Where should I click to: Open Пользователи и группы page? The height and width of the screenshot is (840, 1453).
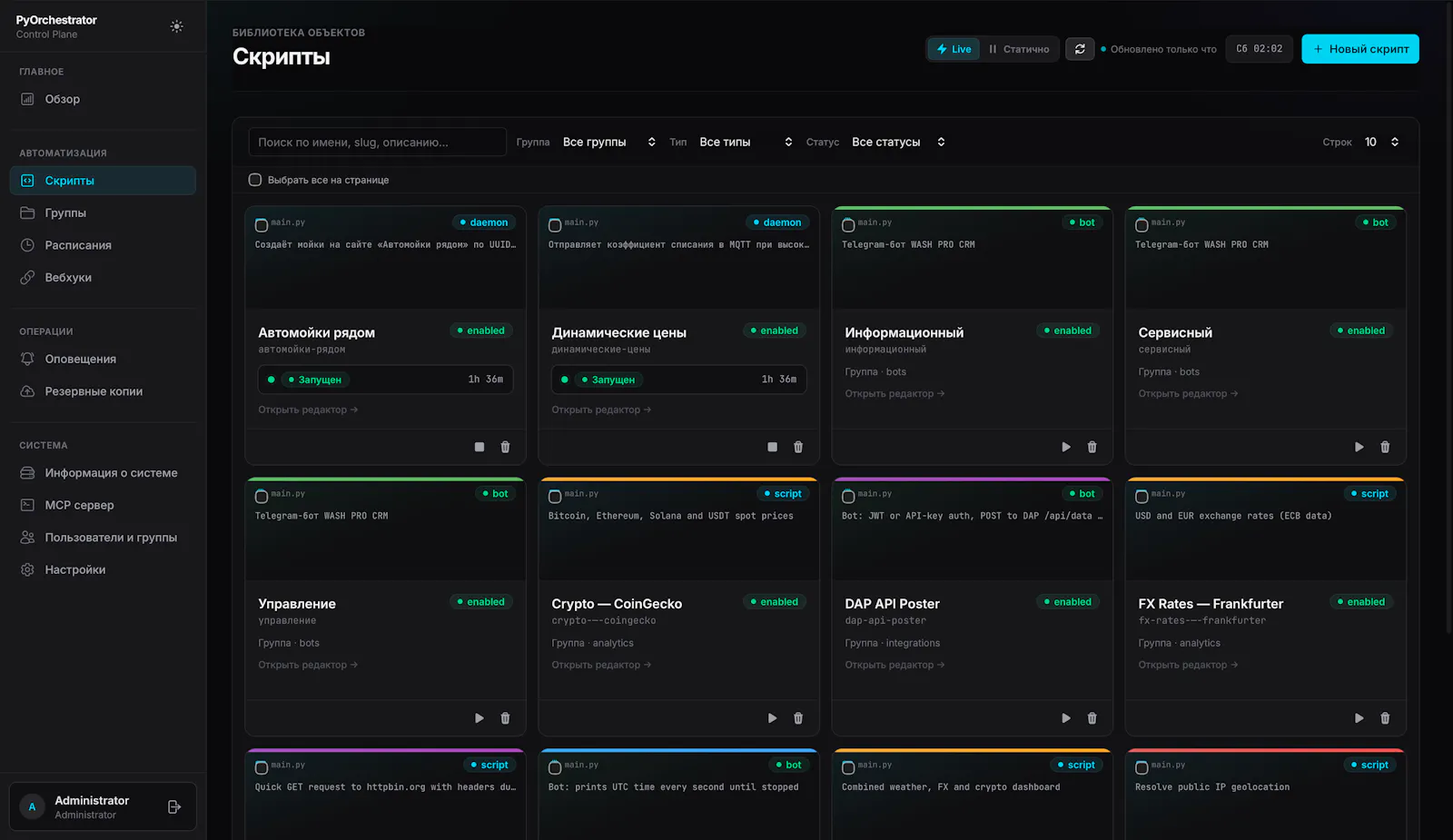[103, 538]
